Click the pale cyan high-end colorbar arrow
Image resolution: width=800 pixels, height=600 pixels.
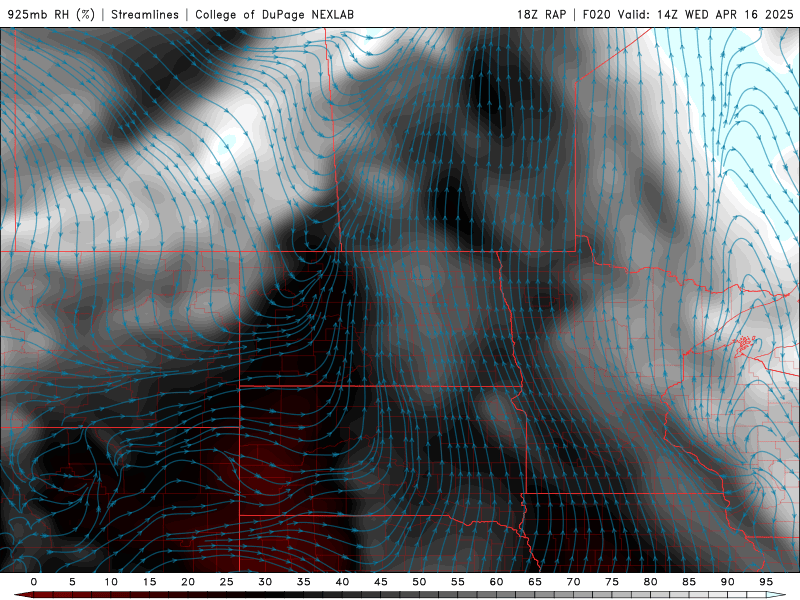(777, 595)
